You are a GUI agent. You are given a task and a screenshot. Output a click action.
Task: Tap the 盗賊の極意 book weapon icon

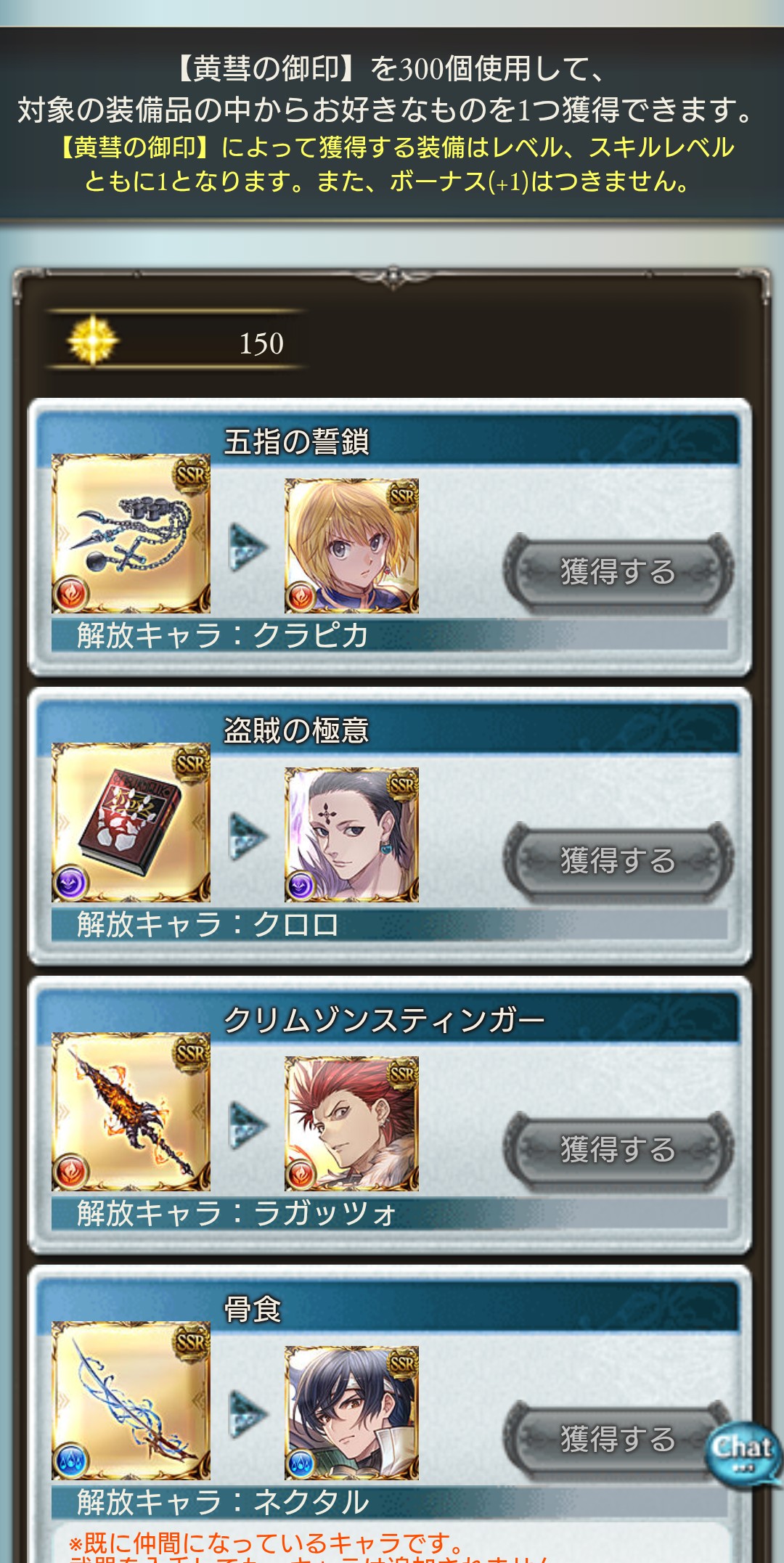tap(131, 823)
